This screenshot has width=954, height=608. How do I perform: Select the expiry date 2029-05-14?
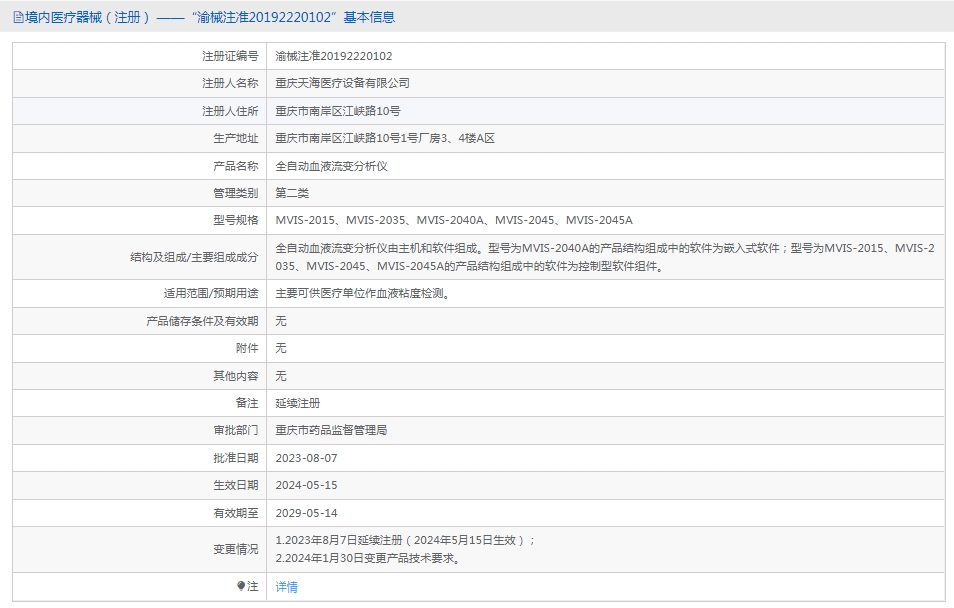pyautogui.click(x=307, y=513)
